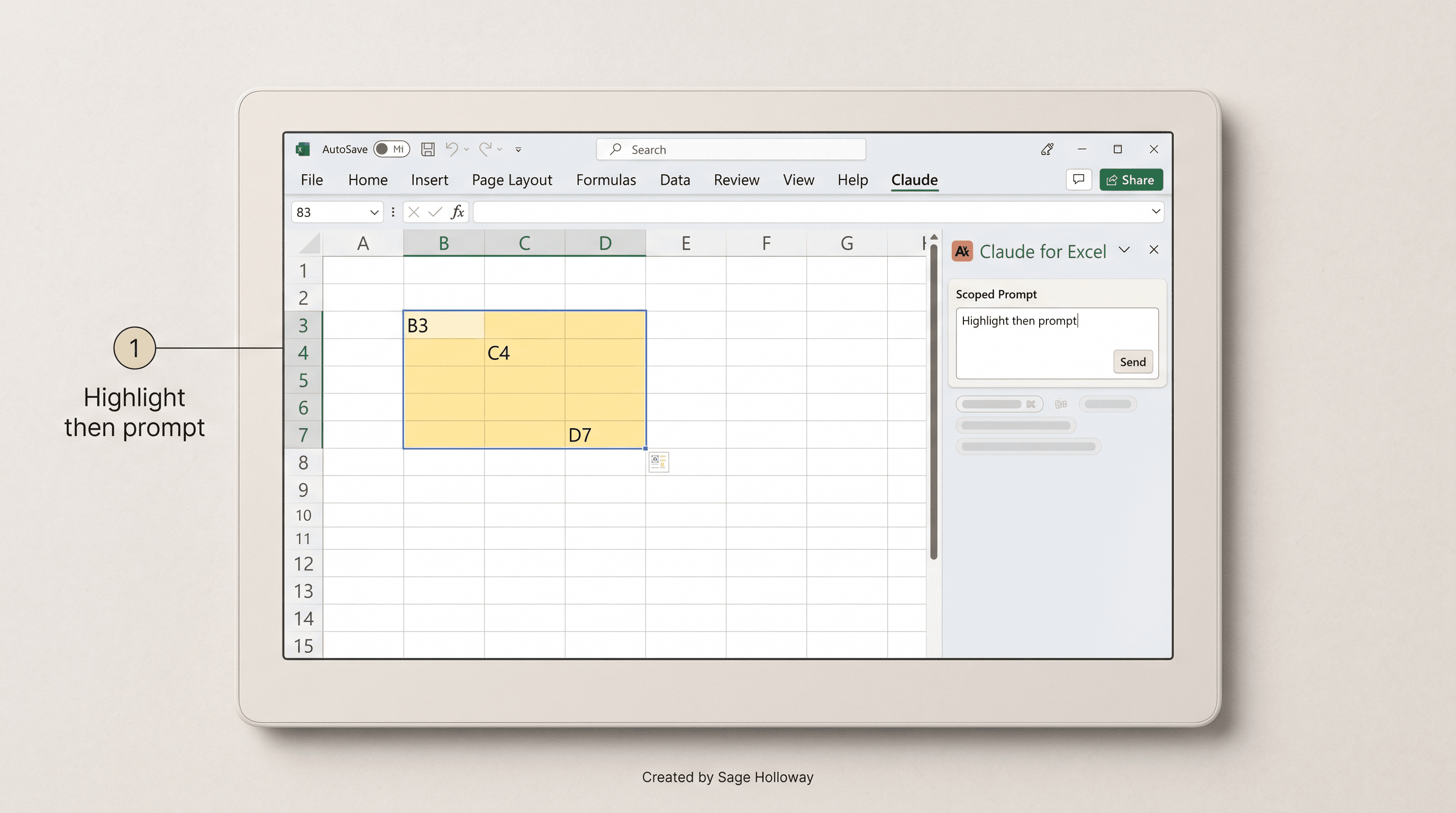1456x813 pixels.
Task: Click the Select All corner triangle
Action: click(309, 243)
